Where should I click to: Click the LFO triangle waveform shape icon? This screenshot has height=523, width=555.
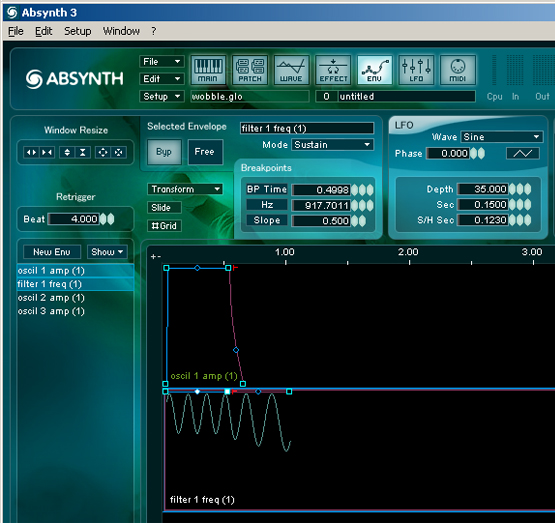tap(523, 154)
